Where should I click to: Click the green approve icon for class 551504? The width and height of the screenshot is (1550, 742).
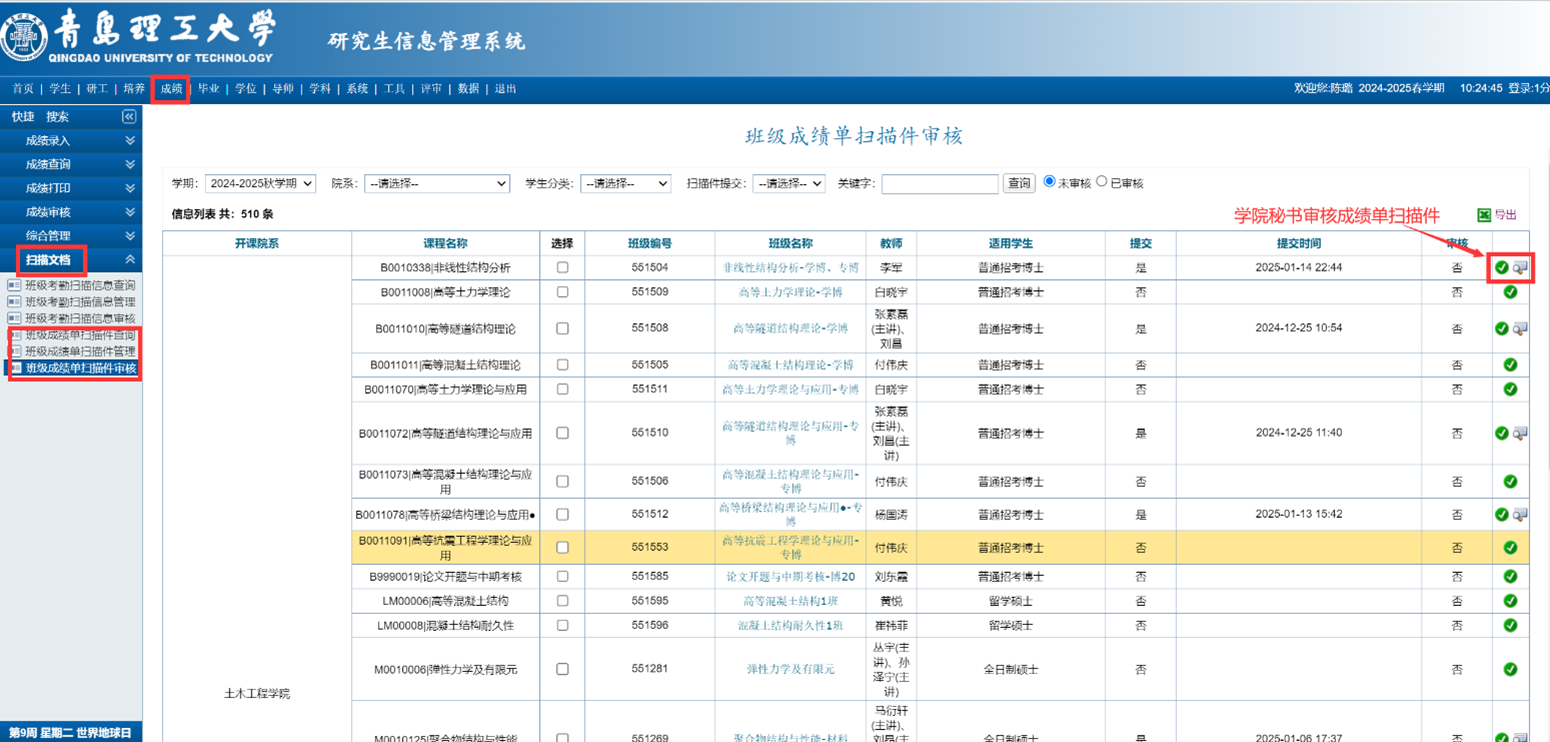1501,268
